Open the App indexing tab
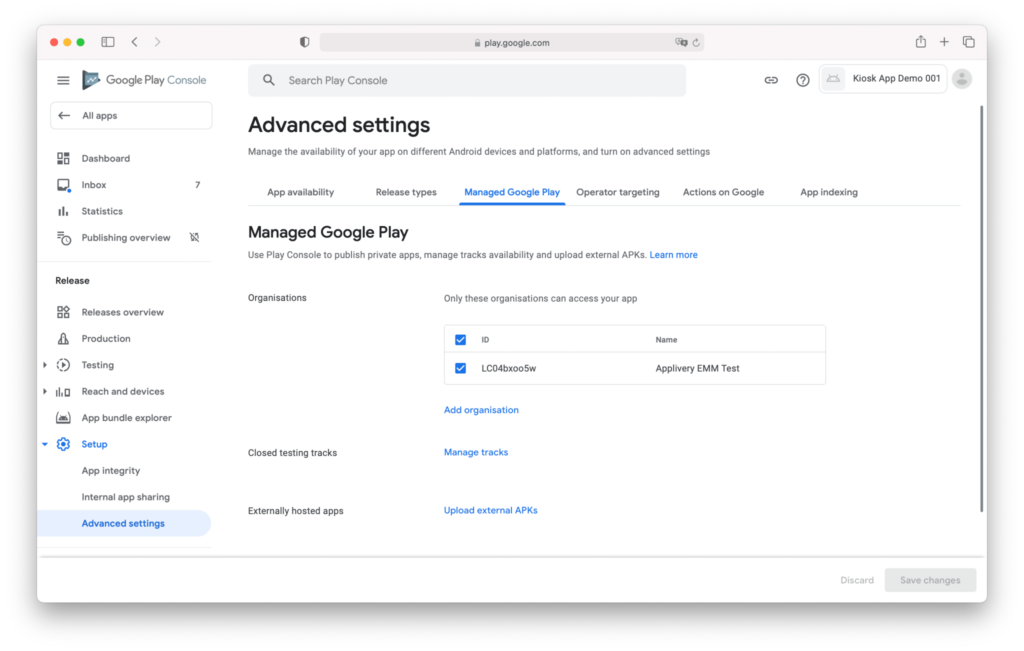1024x651 pixels. coord(828,191)
